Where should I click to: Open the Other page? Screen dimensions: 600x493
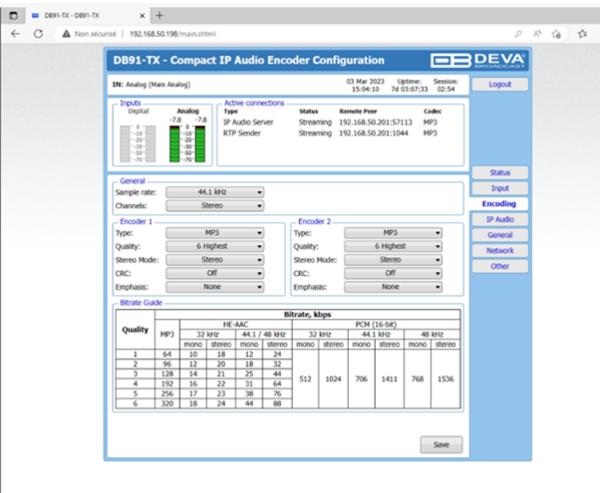(x=500, y=266)
